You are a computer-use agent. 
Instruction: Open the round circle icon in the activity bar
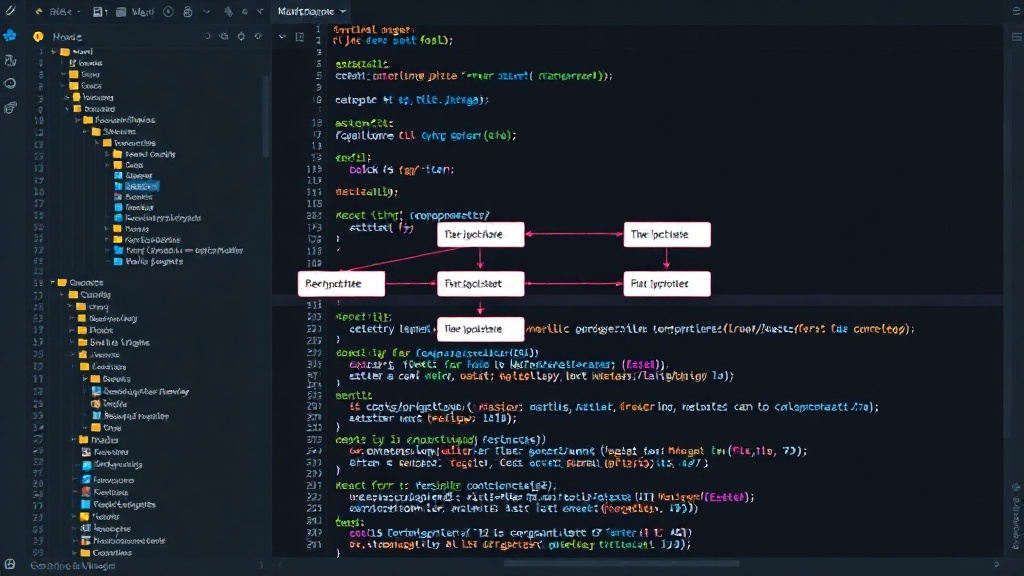pos(10,84)
